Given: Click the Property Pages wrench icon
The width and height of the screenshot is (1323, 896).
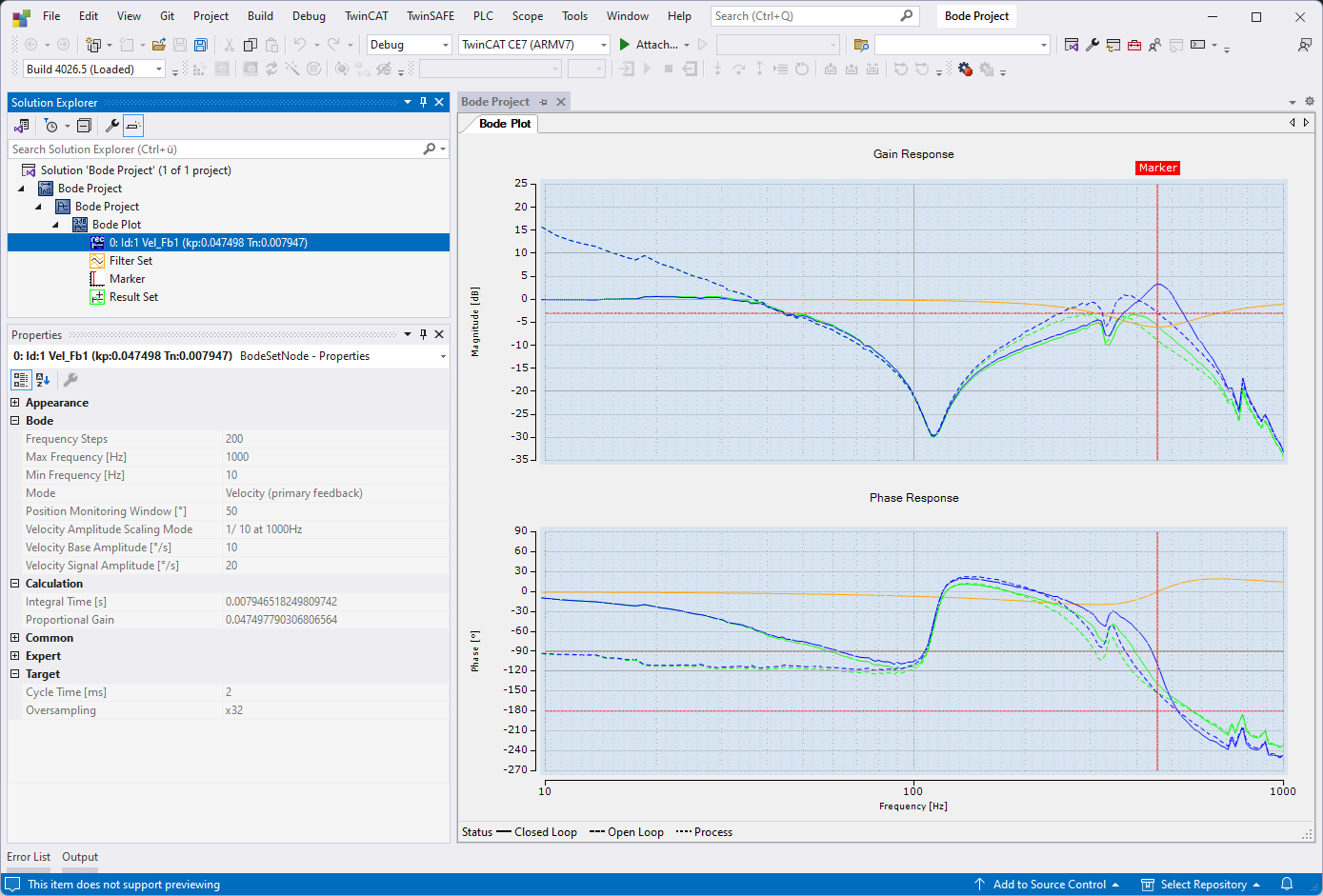Looking at the screenshot, I should click(x=70, y=380).
